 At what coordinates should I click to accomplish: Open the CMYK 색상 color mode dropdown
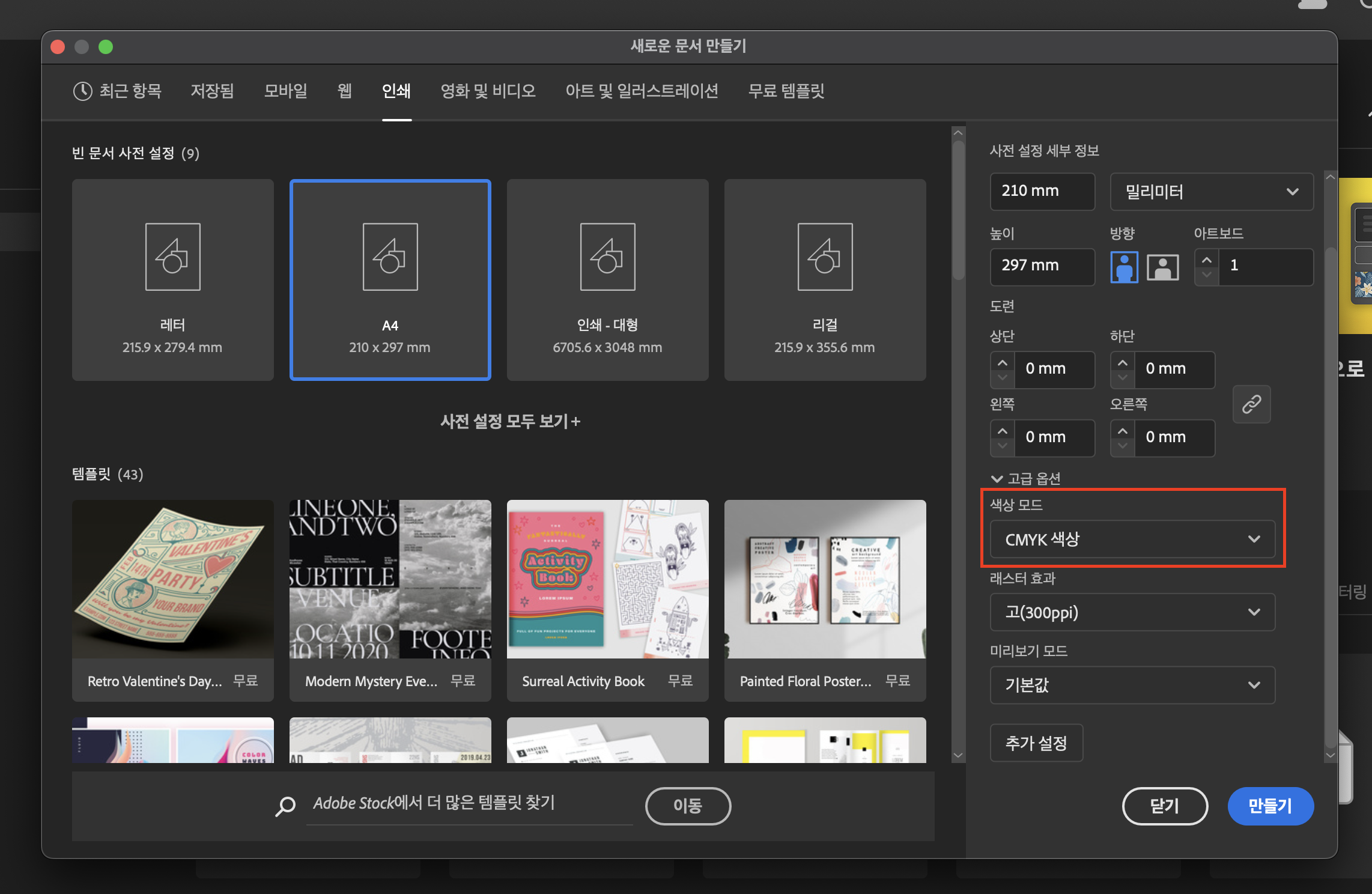pyautogui.click(x=1132, y=539)
